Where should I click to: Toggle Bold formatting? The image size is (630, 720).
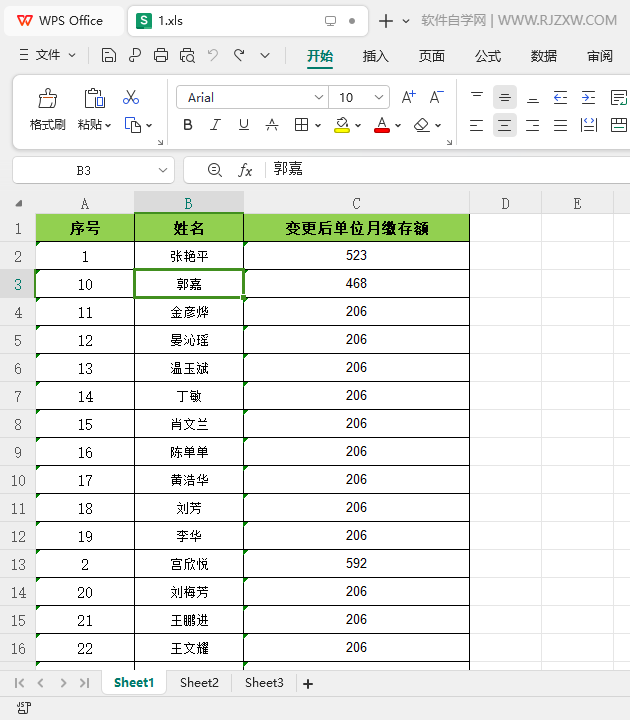click(x=188, y=125)
